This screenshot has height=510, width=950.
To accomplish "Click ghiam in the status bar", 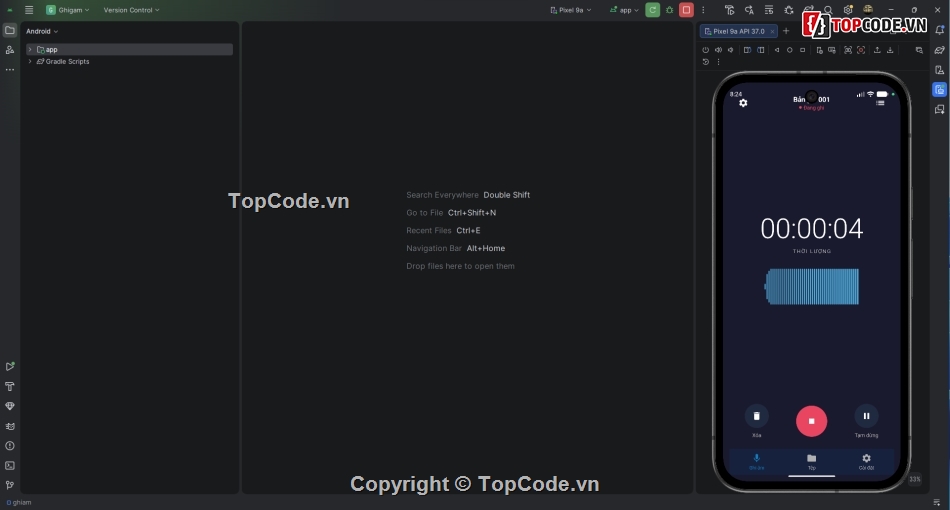I will click(19, 502).
